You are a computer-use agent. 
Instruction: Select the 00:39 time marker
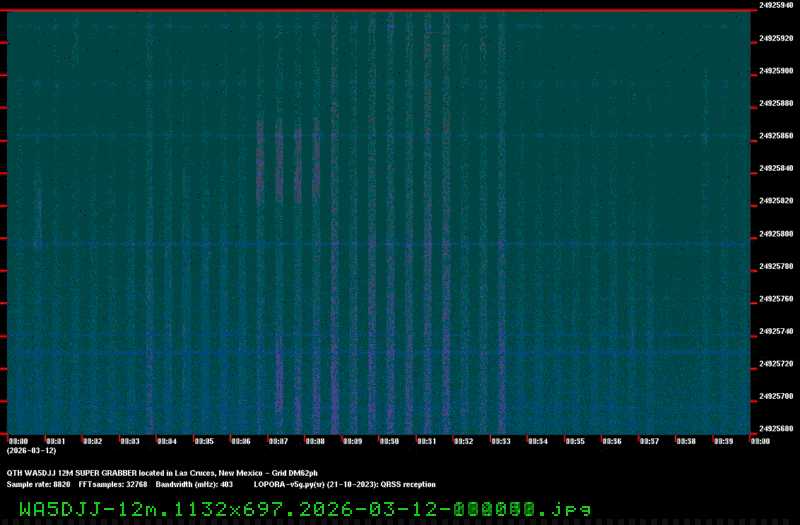(x=722, y=441)
